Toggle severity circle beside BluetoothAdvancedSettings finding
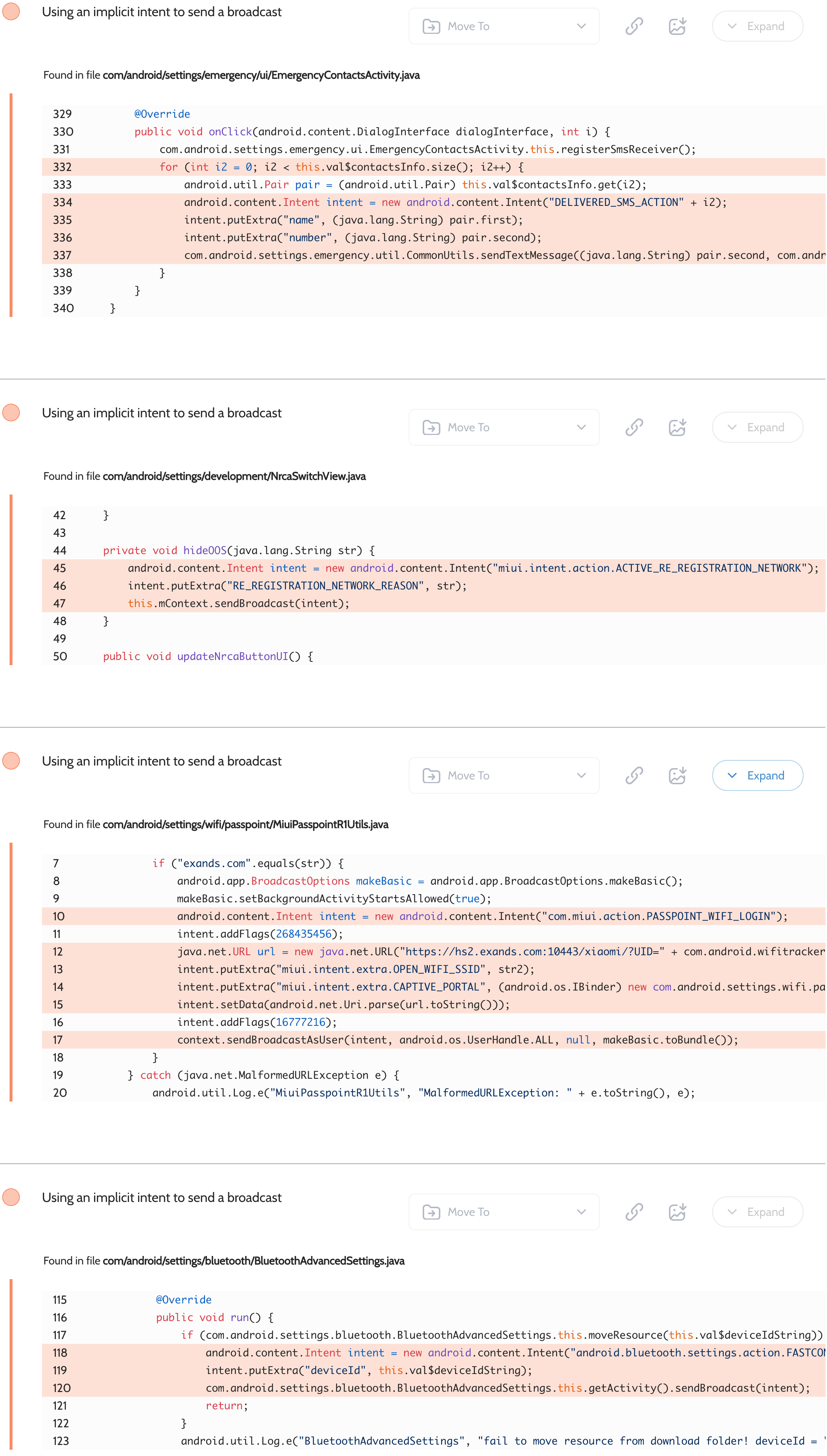This screenshot has width=827, height=1456. click(x=11, y=1197)
